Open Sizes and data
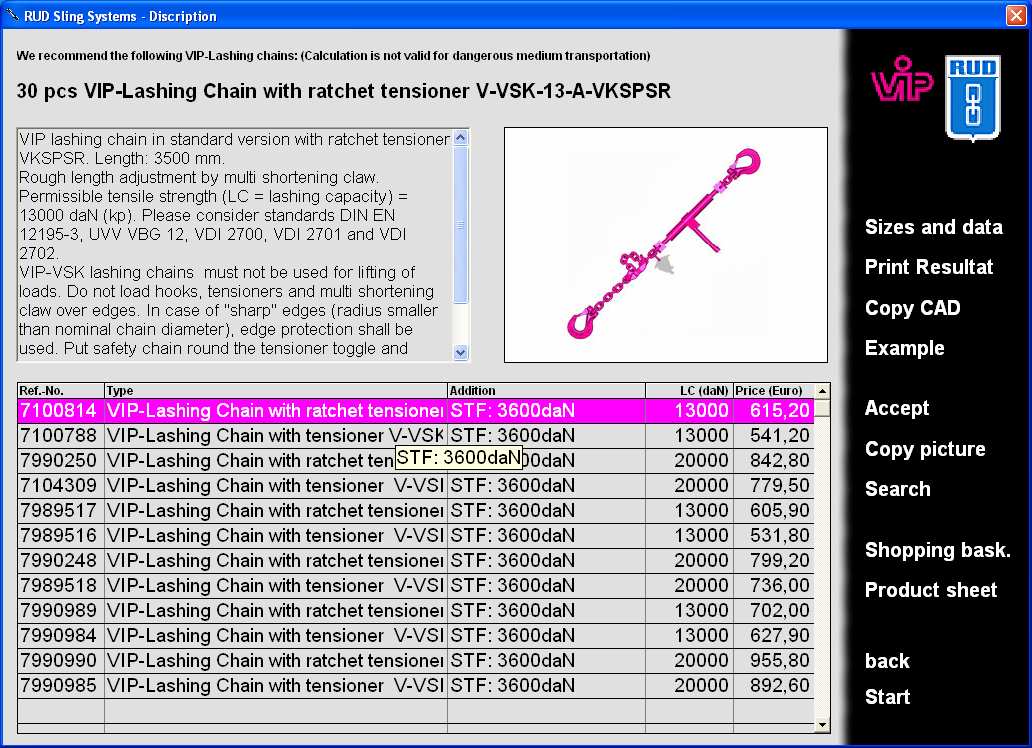This screenshot has height=748, width=1032. [933, 227]
